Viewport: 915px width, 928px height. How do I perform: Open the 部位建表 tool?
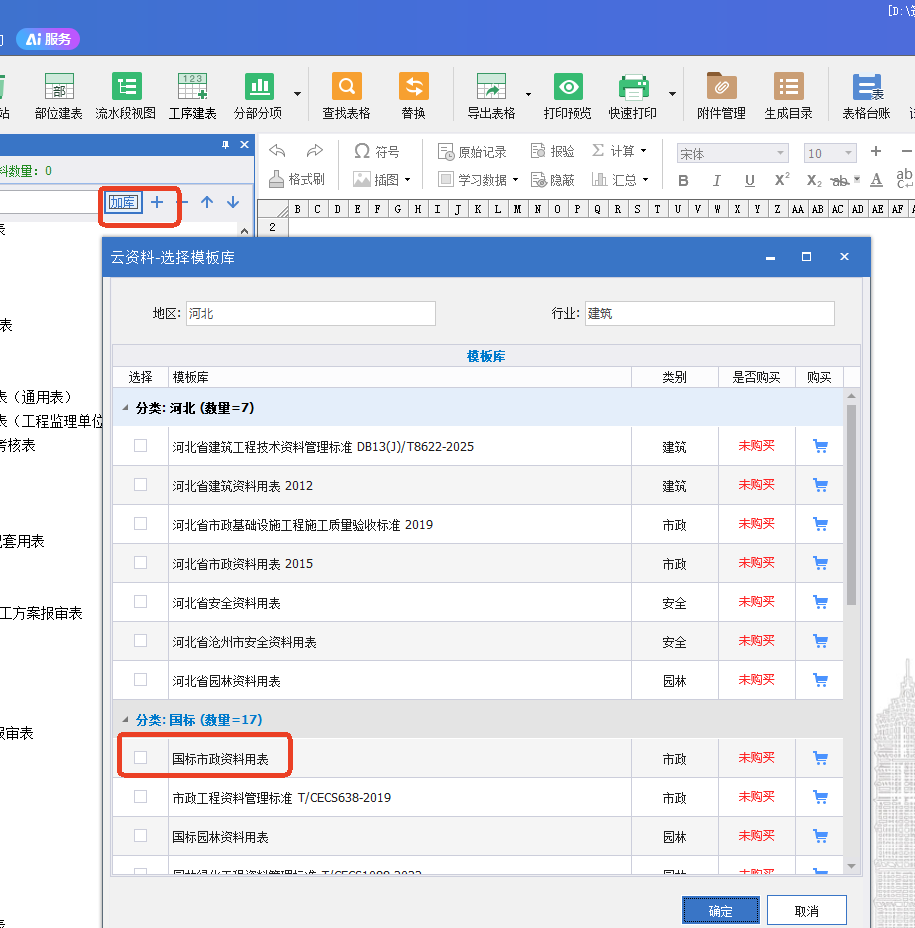[x=59, y=96]
